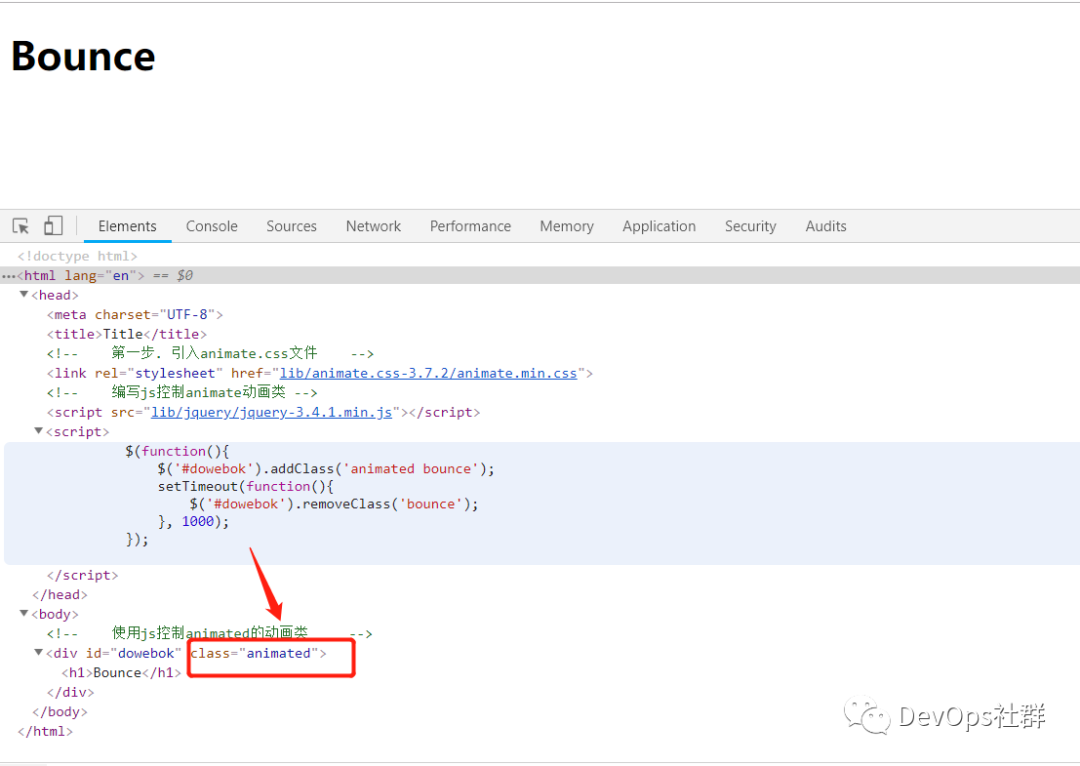Switch to the Application tab

[659, 226]
